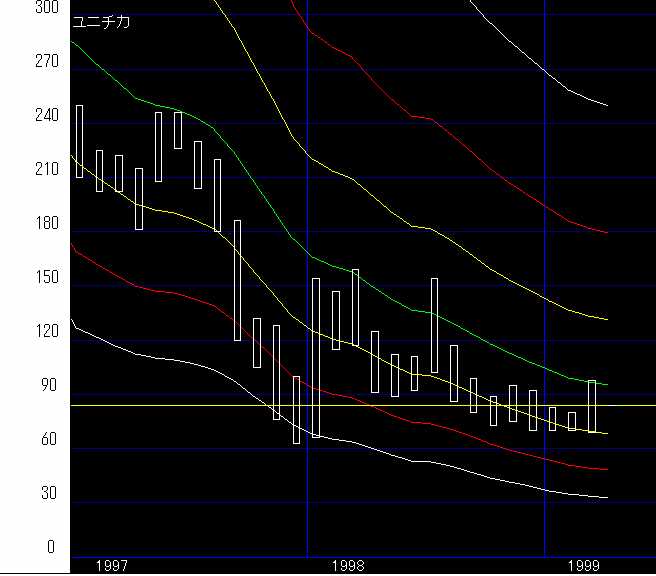Click the tallest candlestick just after the 1998 line
Image resolution: width=656 pixels, height=576 pixels.
click(316, 357)
